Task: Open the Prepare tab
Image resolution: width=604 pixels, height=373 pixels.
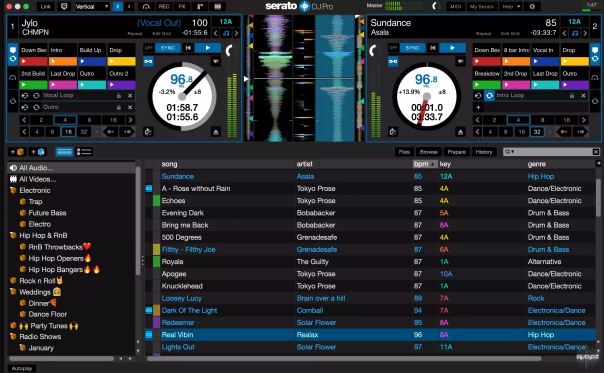Action: point(456,152)
